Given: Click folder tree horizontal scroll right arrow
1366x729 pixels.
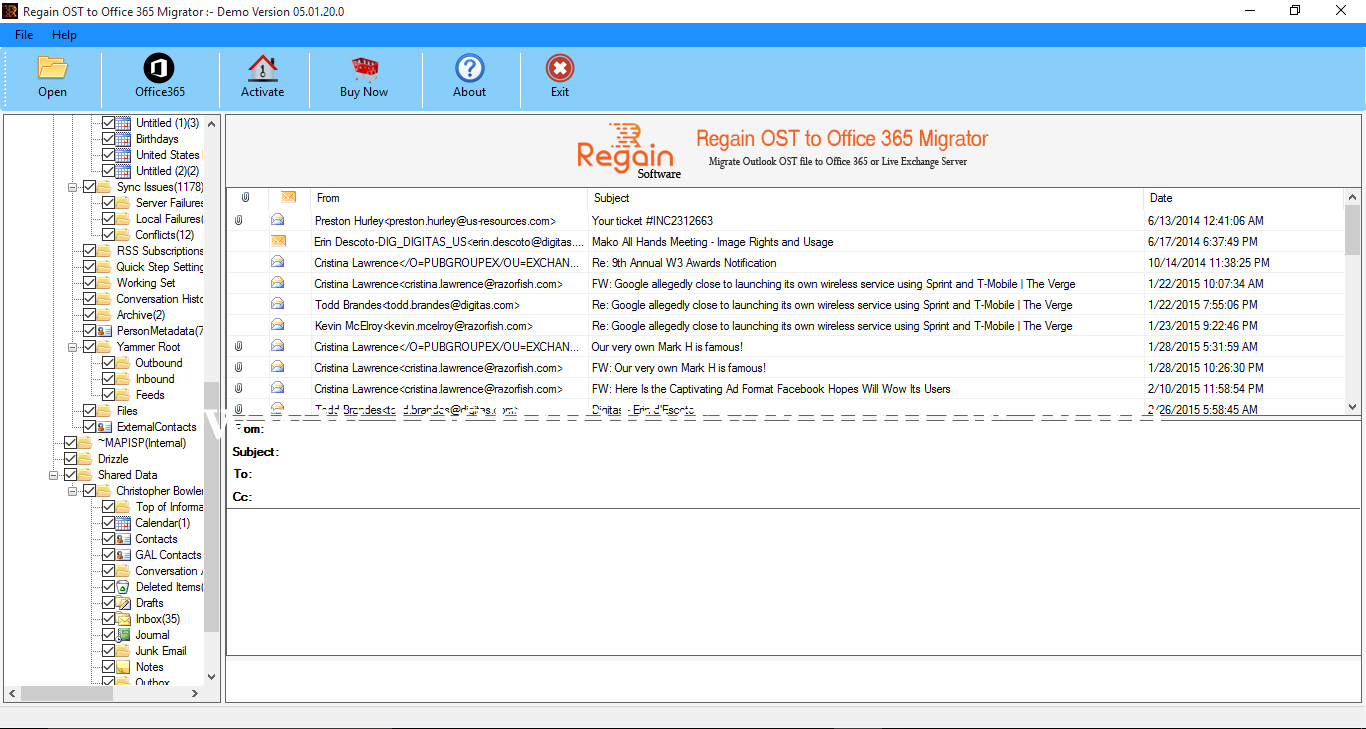Looking at the screenshot, I should point(196,693).
